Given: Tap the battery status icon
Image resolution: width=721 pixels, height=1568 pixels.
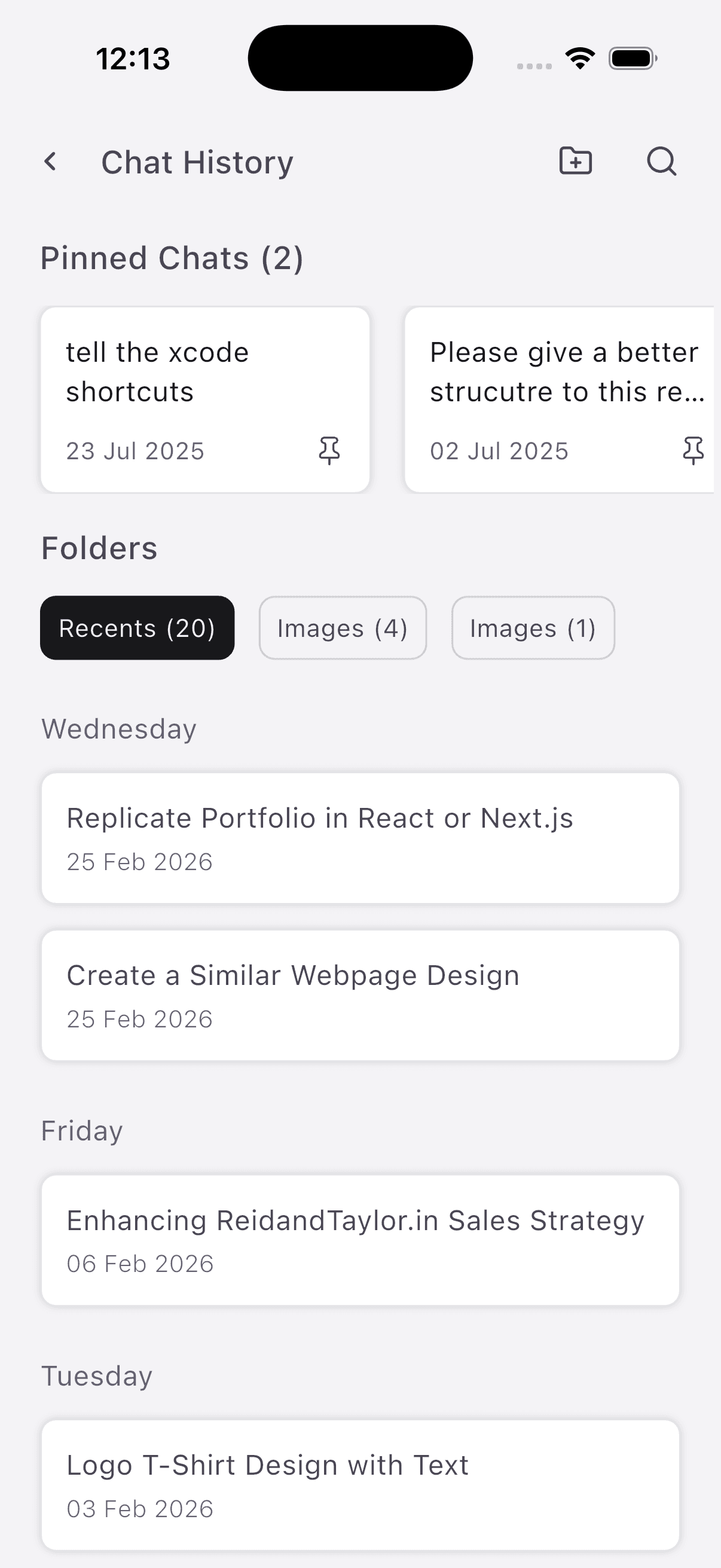Looking at the screenshot, I should [x=632, y=59].
